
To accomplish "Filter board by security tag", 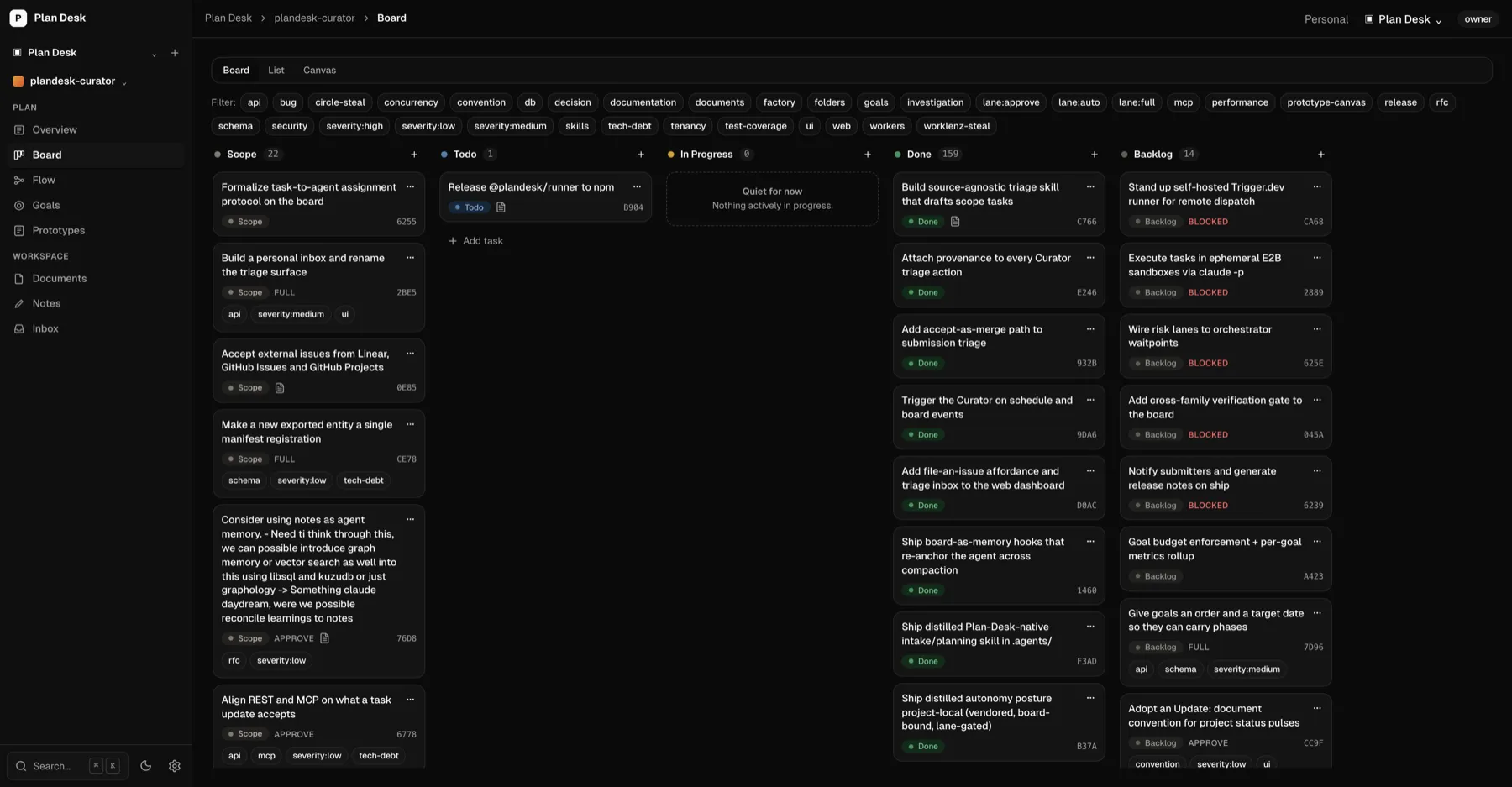I will click(x=290, y=126).
